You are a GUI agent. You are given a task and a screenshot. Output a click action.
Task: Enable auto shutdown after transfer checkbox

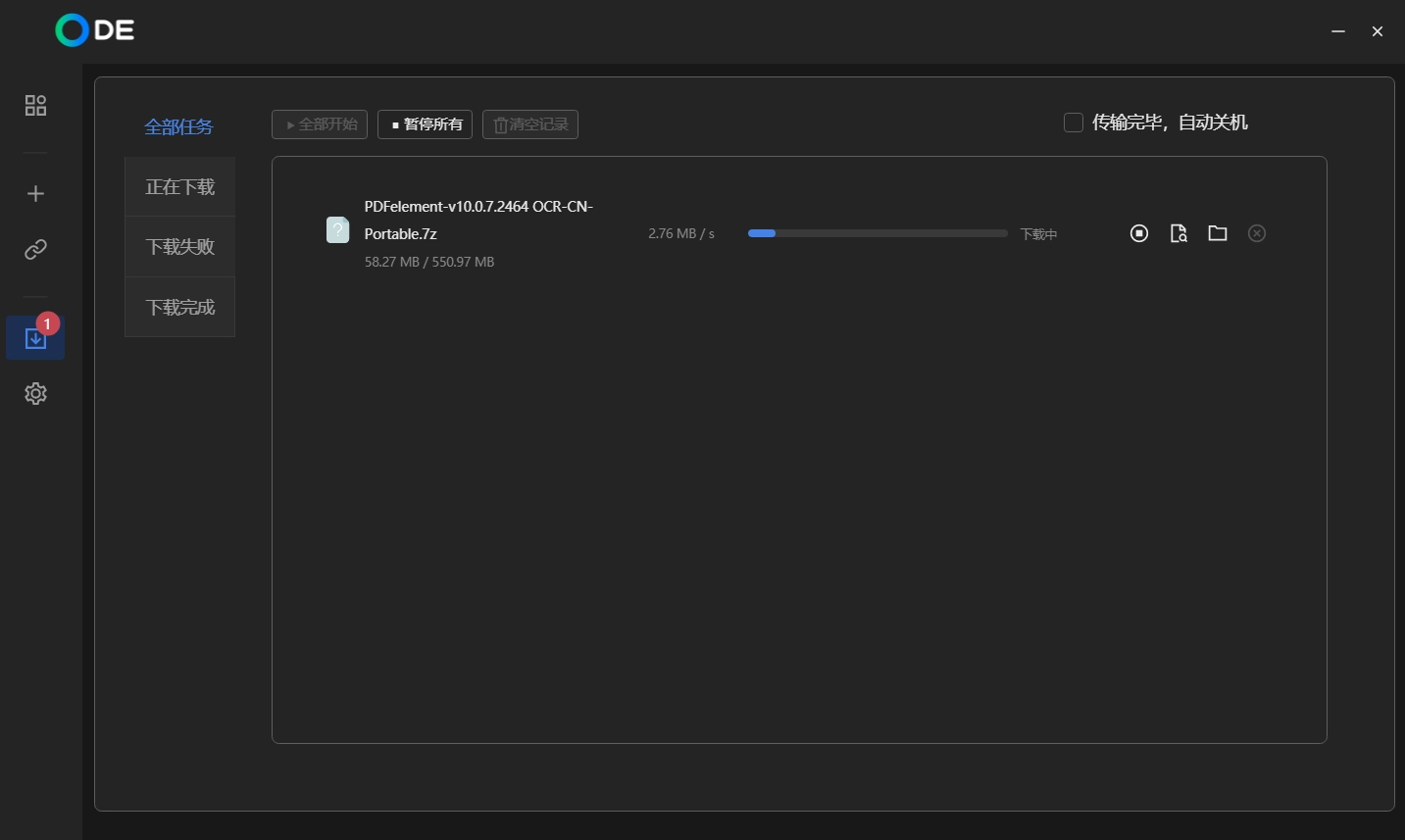point(1074,123)
